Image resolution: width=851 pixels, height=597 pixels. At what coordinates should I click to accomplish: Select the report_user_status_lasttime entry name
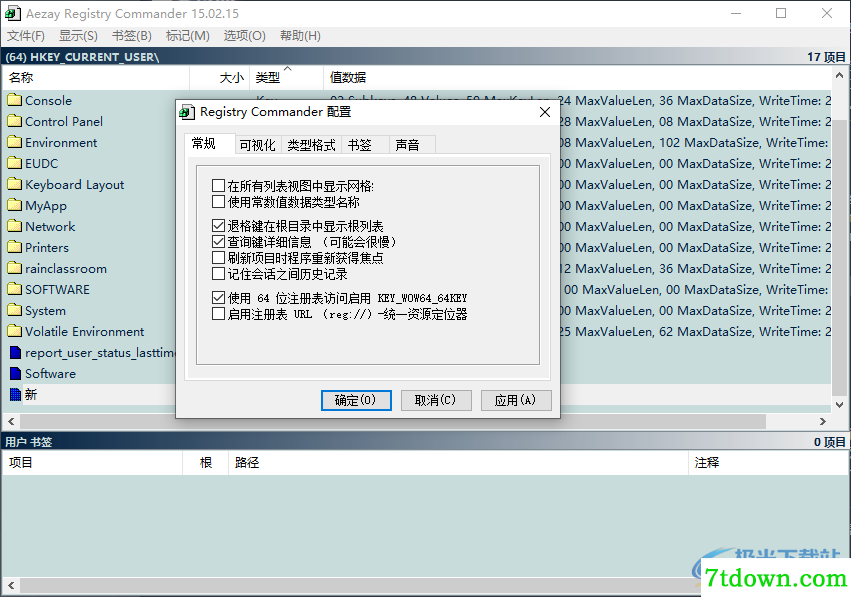[100, 353]
